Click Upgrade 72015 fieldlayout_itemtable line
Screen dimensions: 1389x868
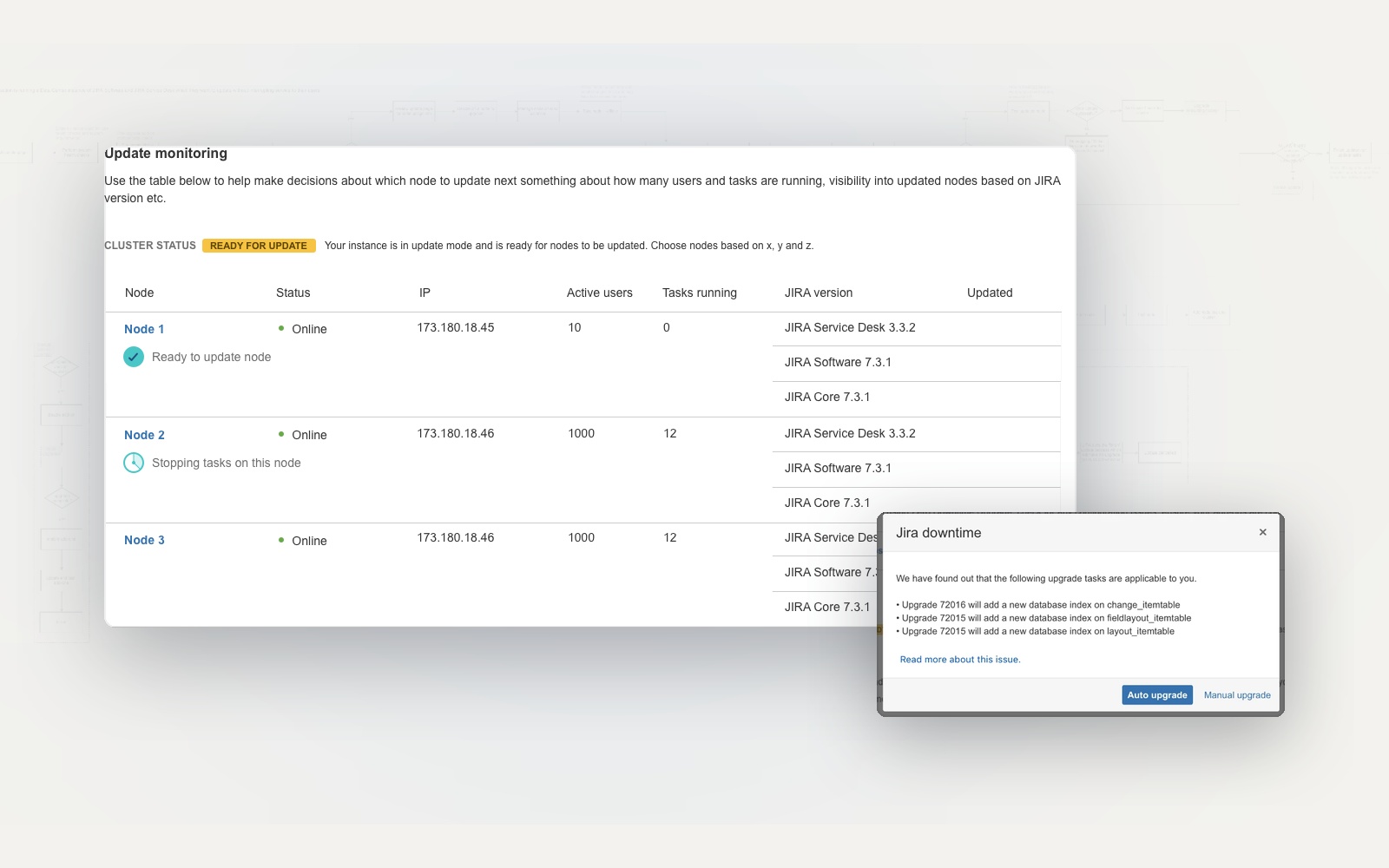tap(1043, 618)
